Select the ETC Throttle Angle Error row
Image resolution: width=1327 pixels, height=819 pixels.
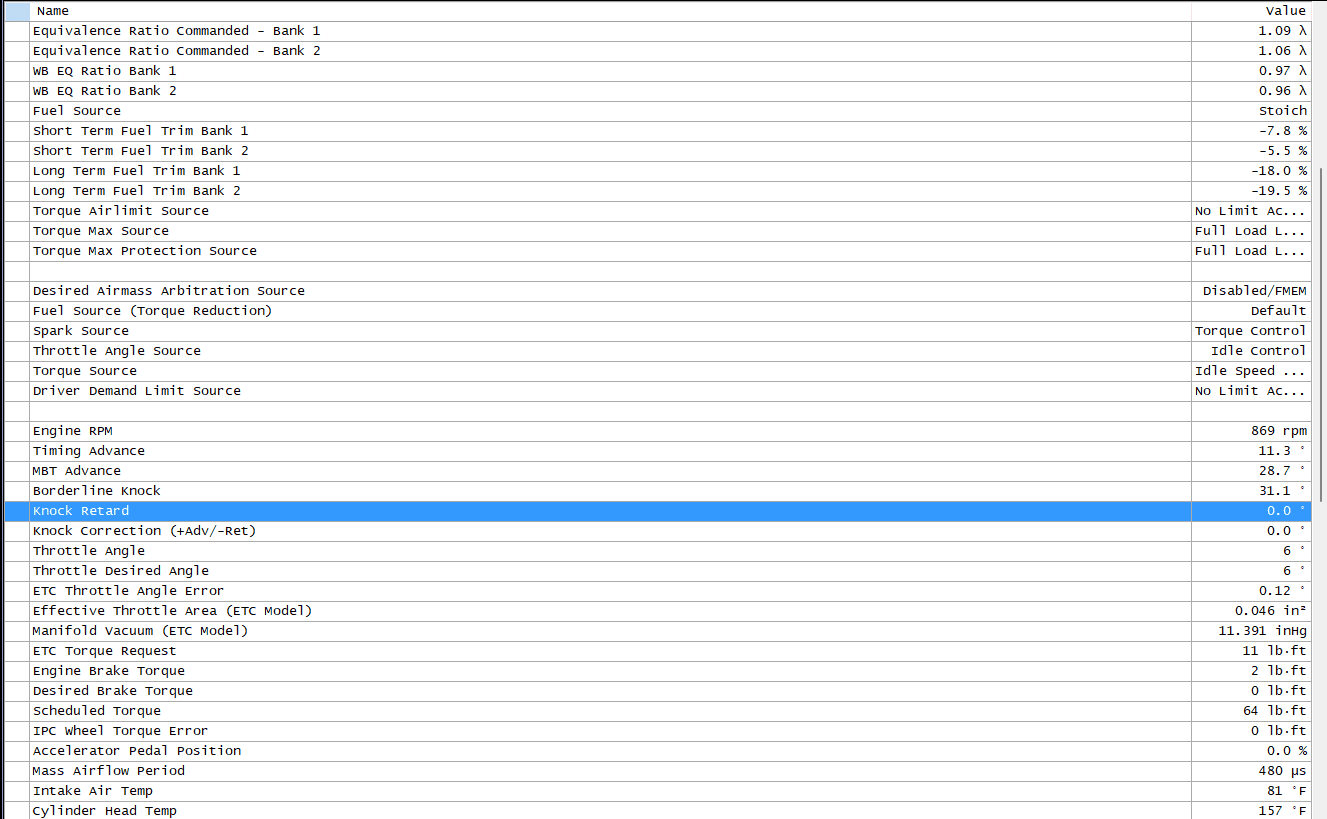click(x=658, y=591)
